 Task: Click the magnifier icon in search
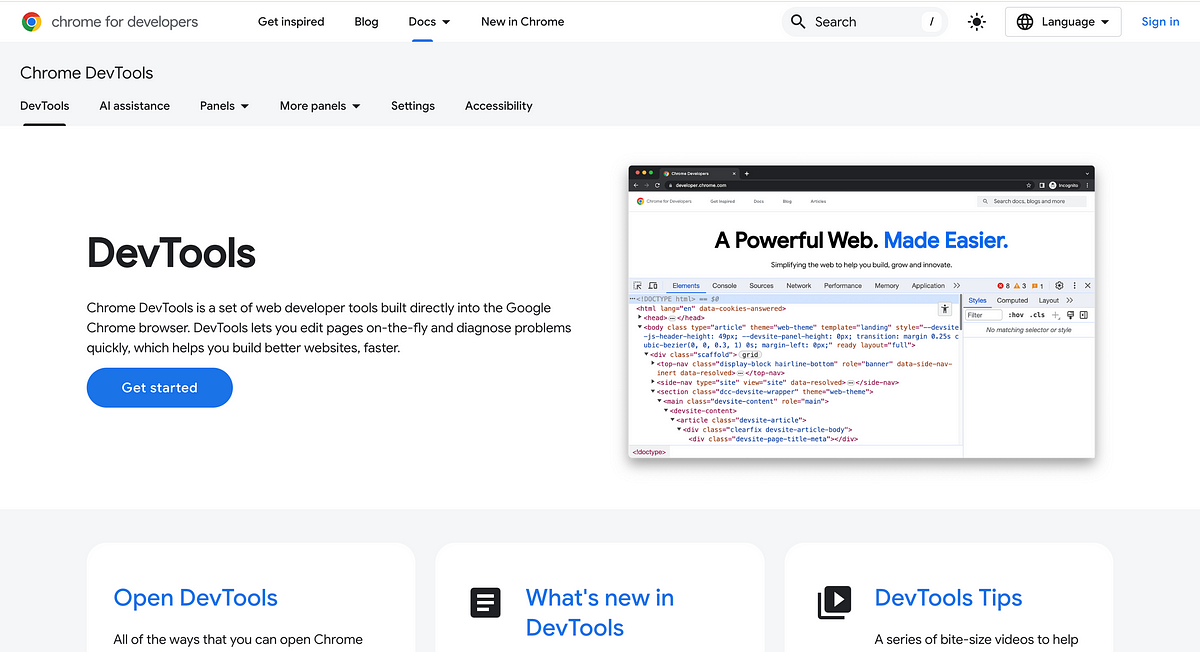pos(798,21)
